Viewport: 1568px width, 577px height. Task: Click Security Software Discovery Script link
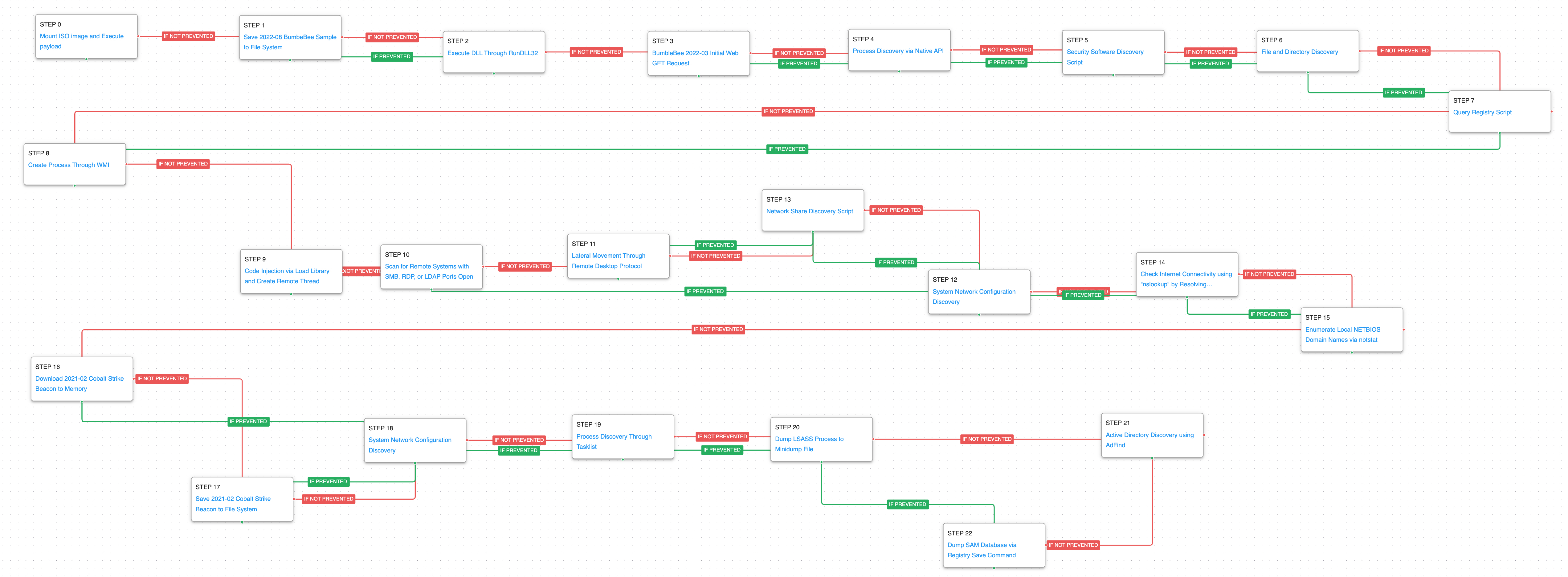click(1105, 52)
